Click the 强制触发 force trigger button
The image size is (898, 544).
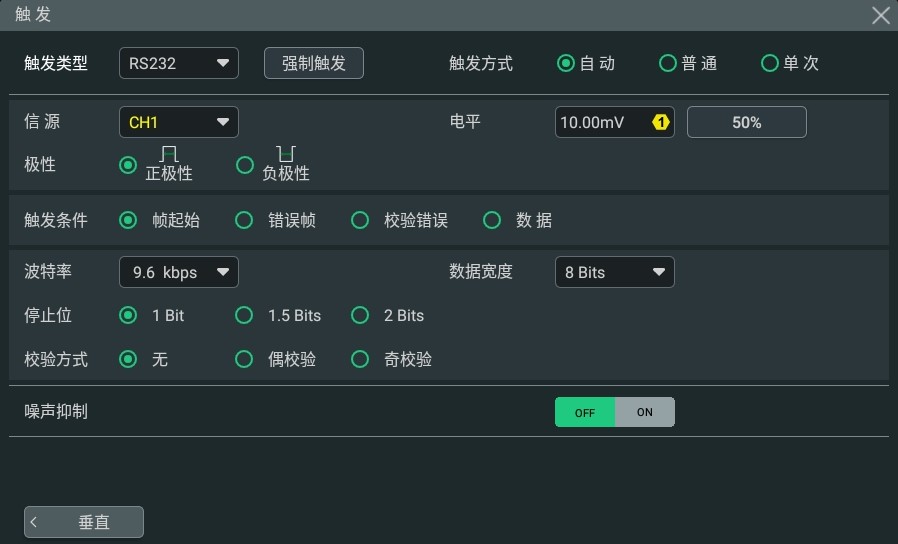pyautogui.click(x=314, y=63)
